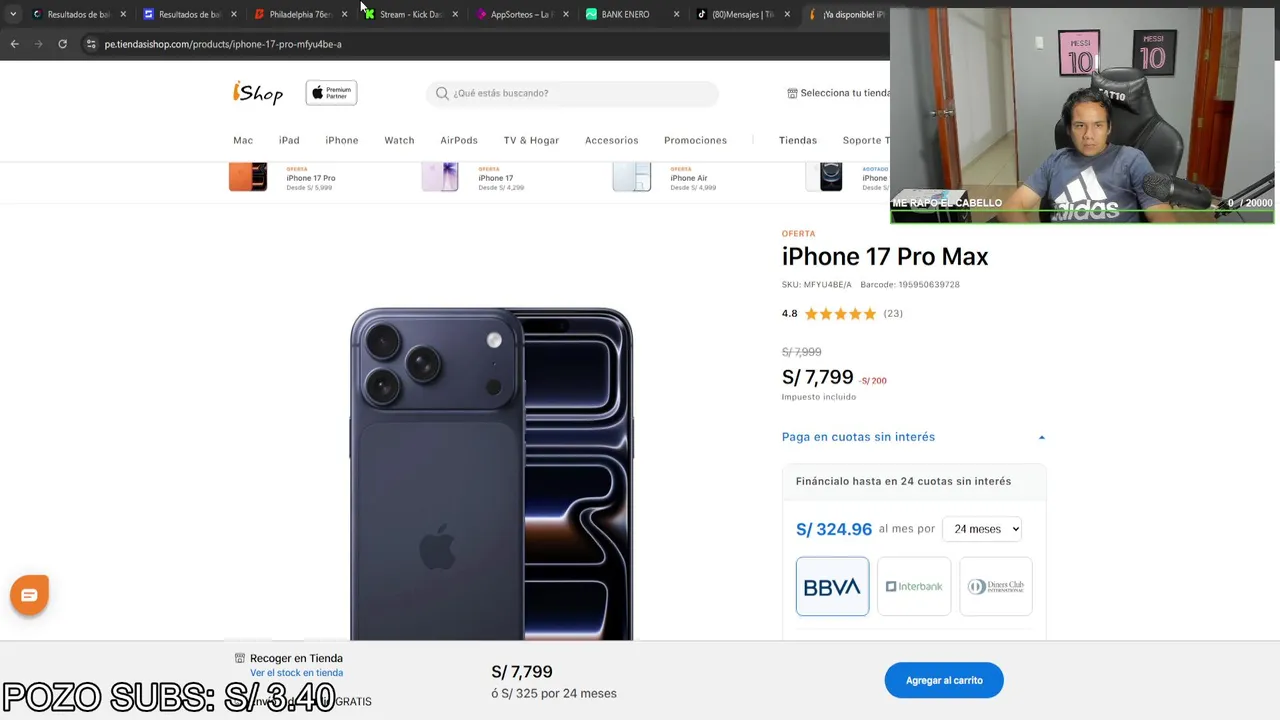Click the iShop logo
1280x720 pixels.
click(258, 93)
